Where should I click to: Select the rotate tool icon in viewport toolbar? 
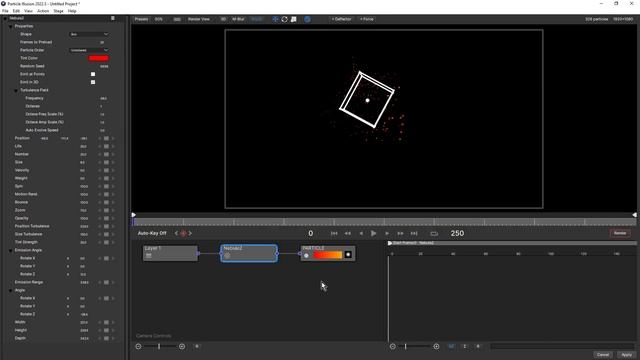pyautogui.click(x=284, y=19)
